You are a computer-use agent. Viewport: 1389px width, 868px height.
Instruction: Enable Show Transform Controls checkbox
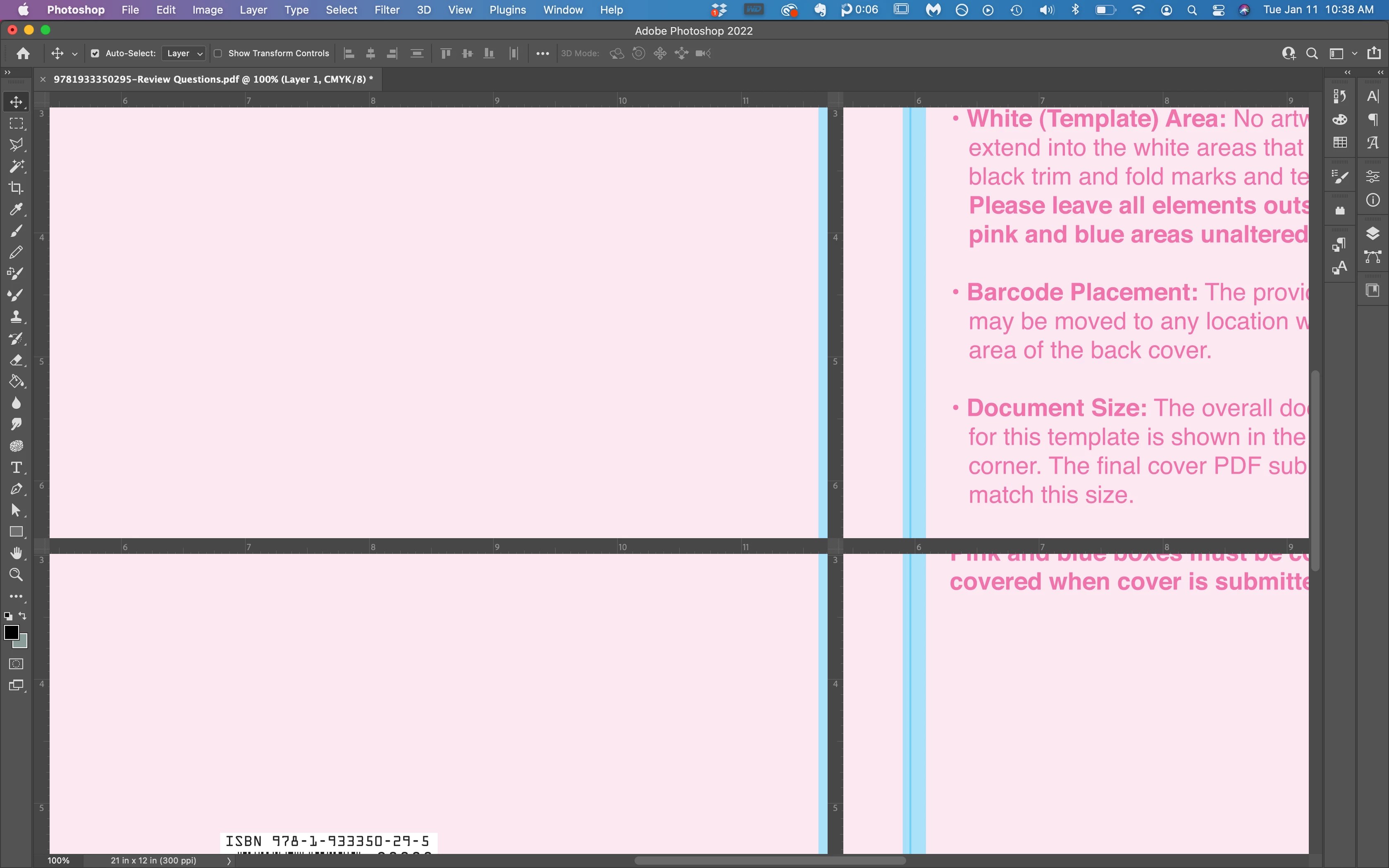click(218, 53)
